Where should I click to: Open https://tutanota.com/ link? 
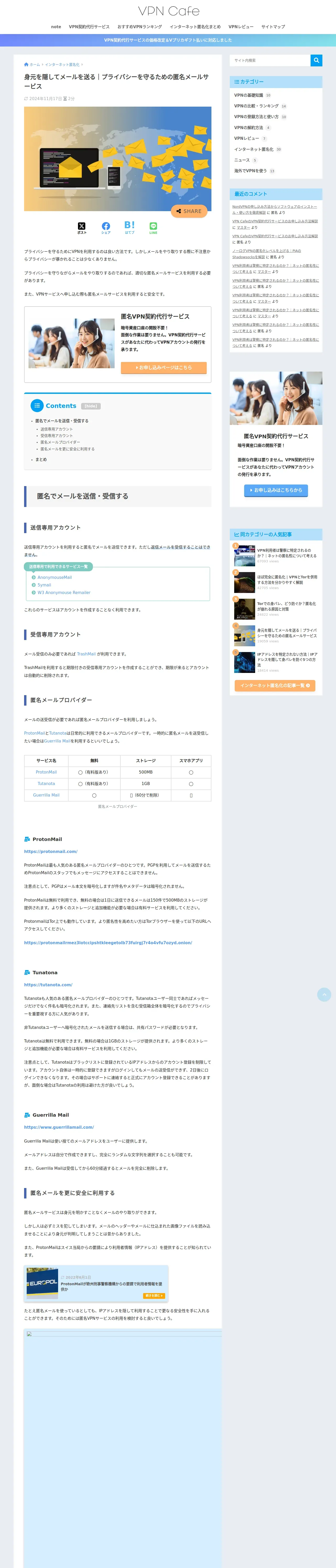click(48, 985)
